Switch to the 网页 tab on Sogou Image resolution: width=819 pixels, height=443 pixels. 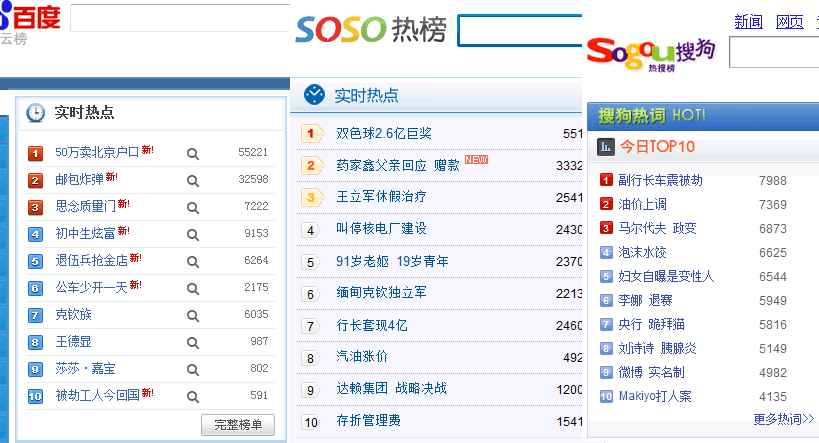[789, 22]
